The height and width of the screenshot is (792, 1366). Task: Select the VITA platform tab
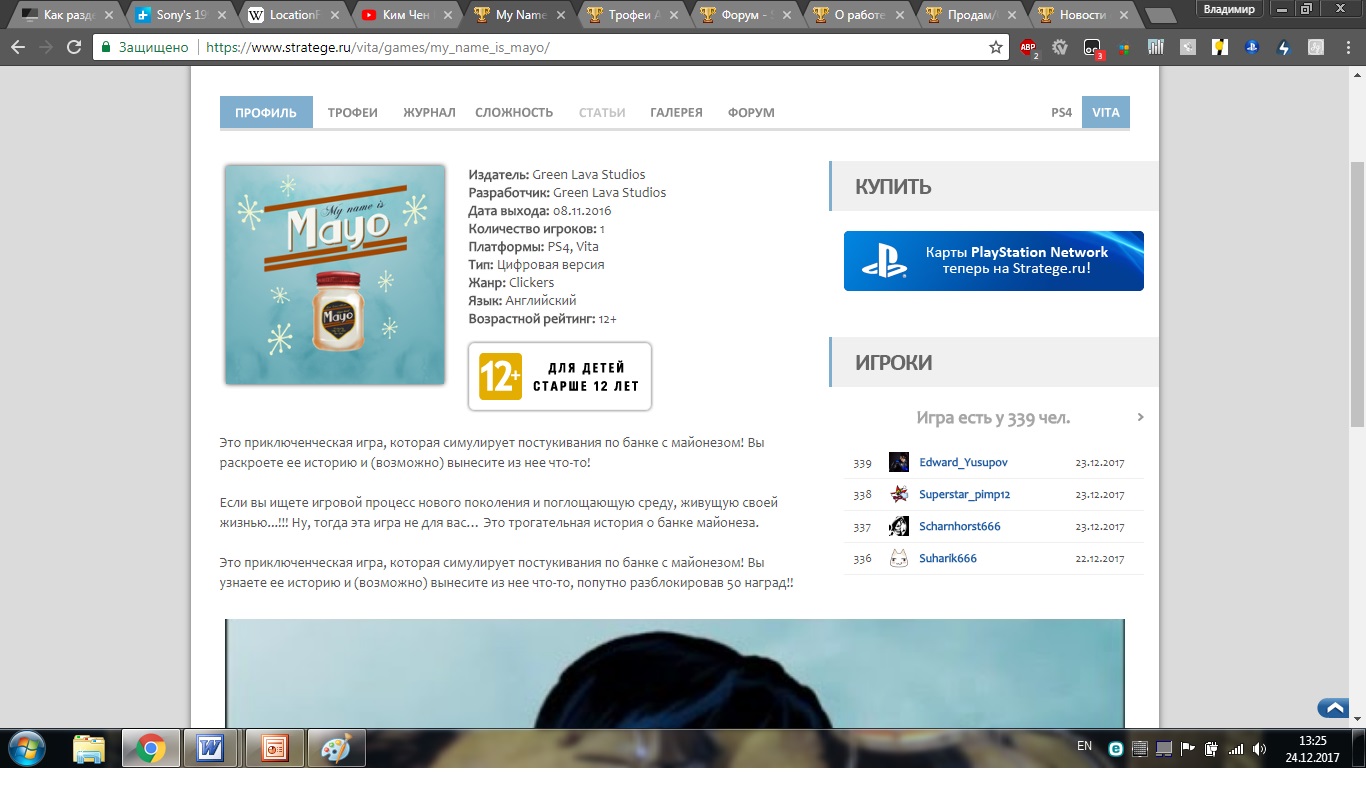pyautogui.click(x=1105, y=112)
